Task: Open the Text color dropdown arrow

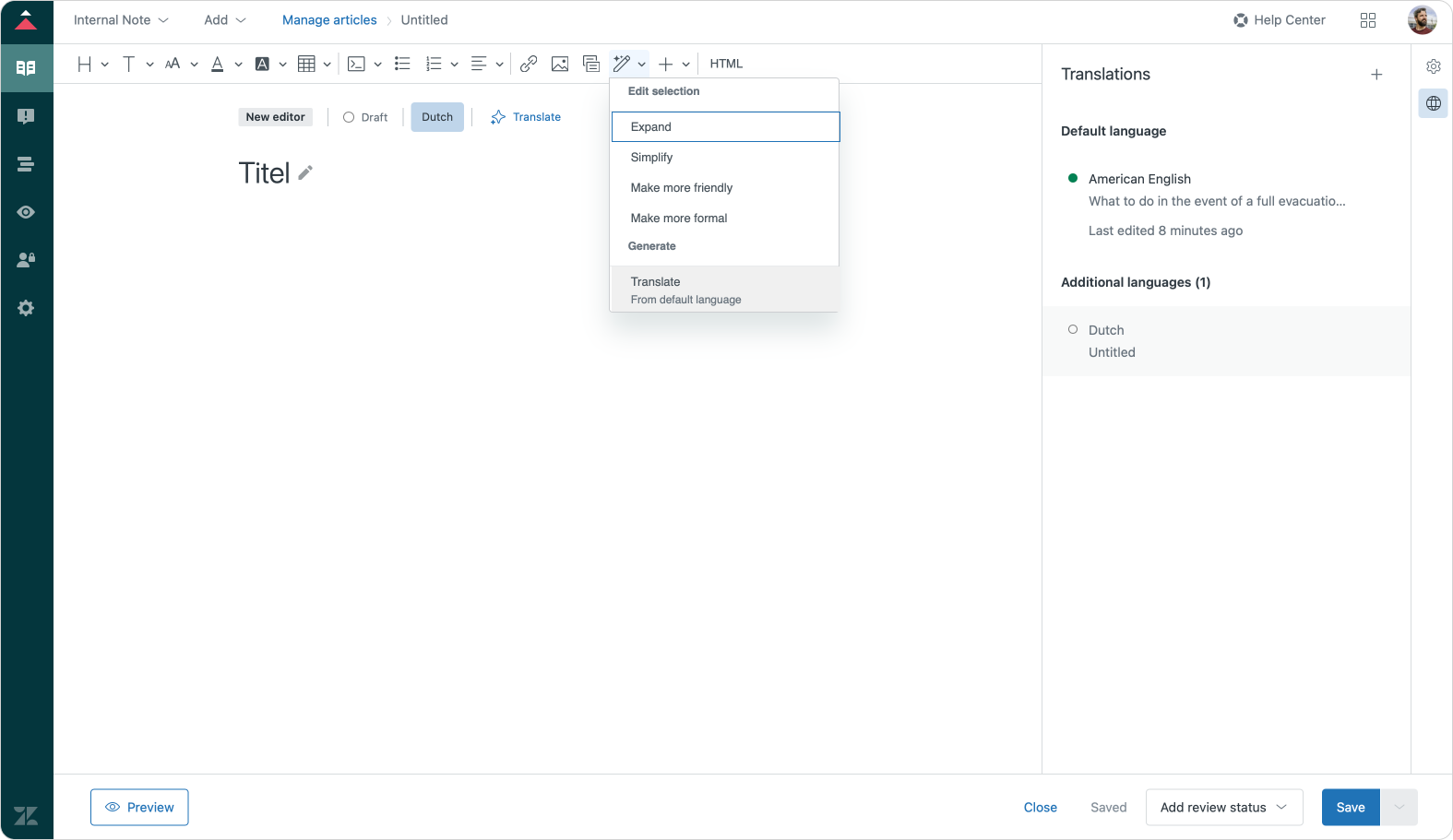Action: click(x=238, y=65)
